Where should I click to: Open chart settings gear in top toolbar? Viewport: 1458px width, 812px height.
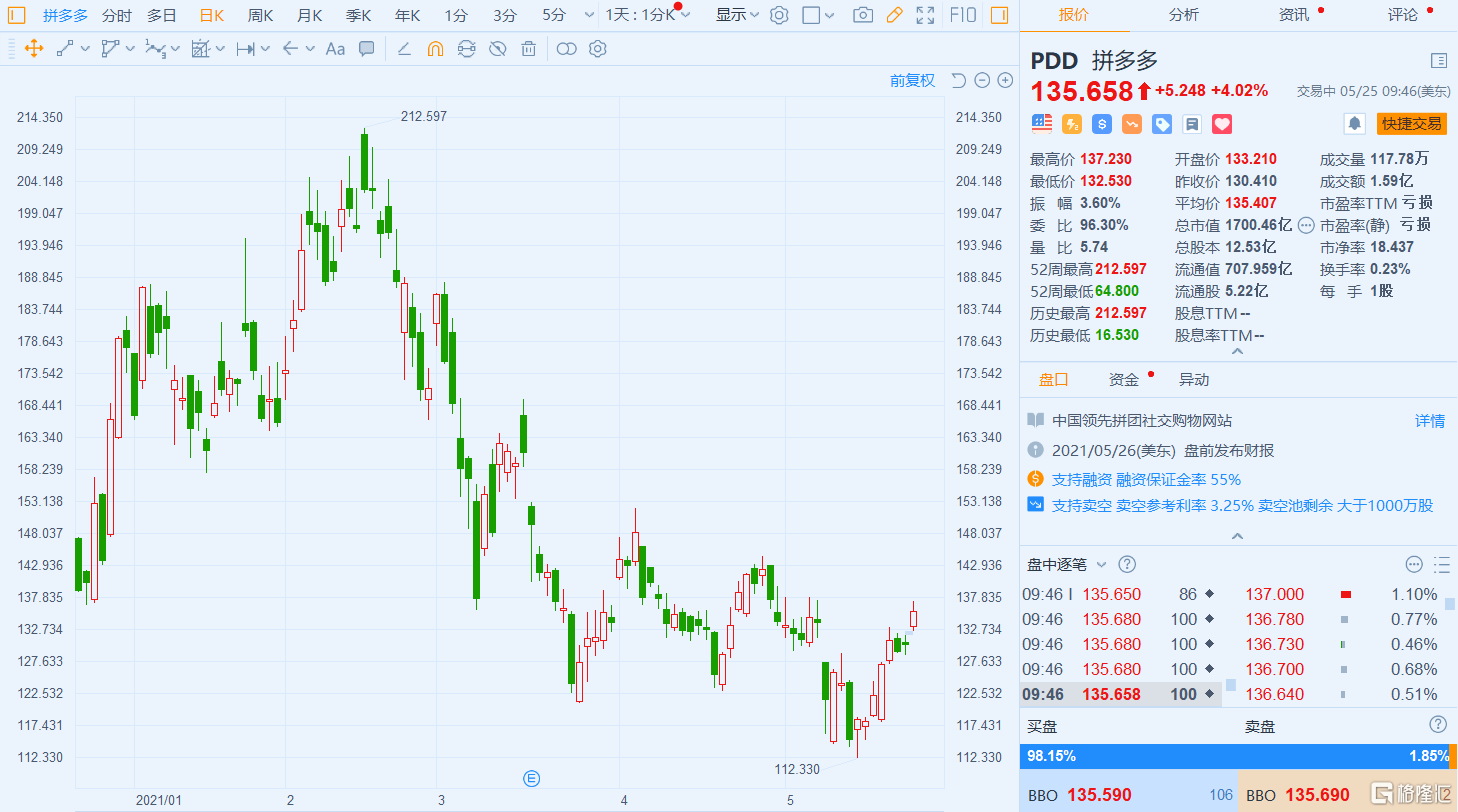click(x=779, y=15)
